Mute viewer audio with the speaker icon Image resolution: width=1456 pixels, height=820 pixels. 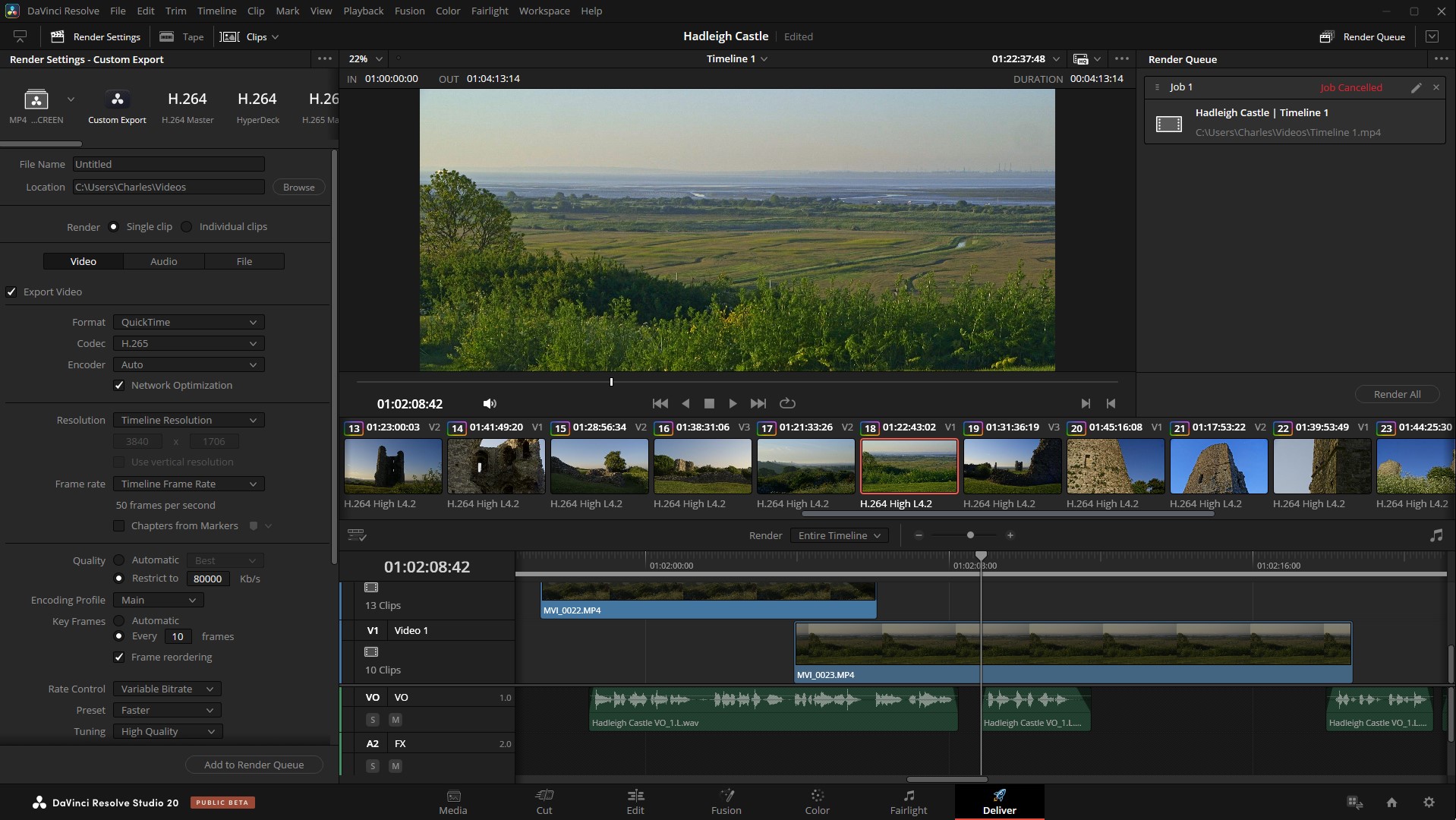click(490, 403)
